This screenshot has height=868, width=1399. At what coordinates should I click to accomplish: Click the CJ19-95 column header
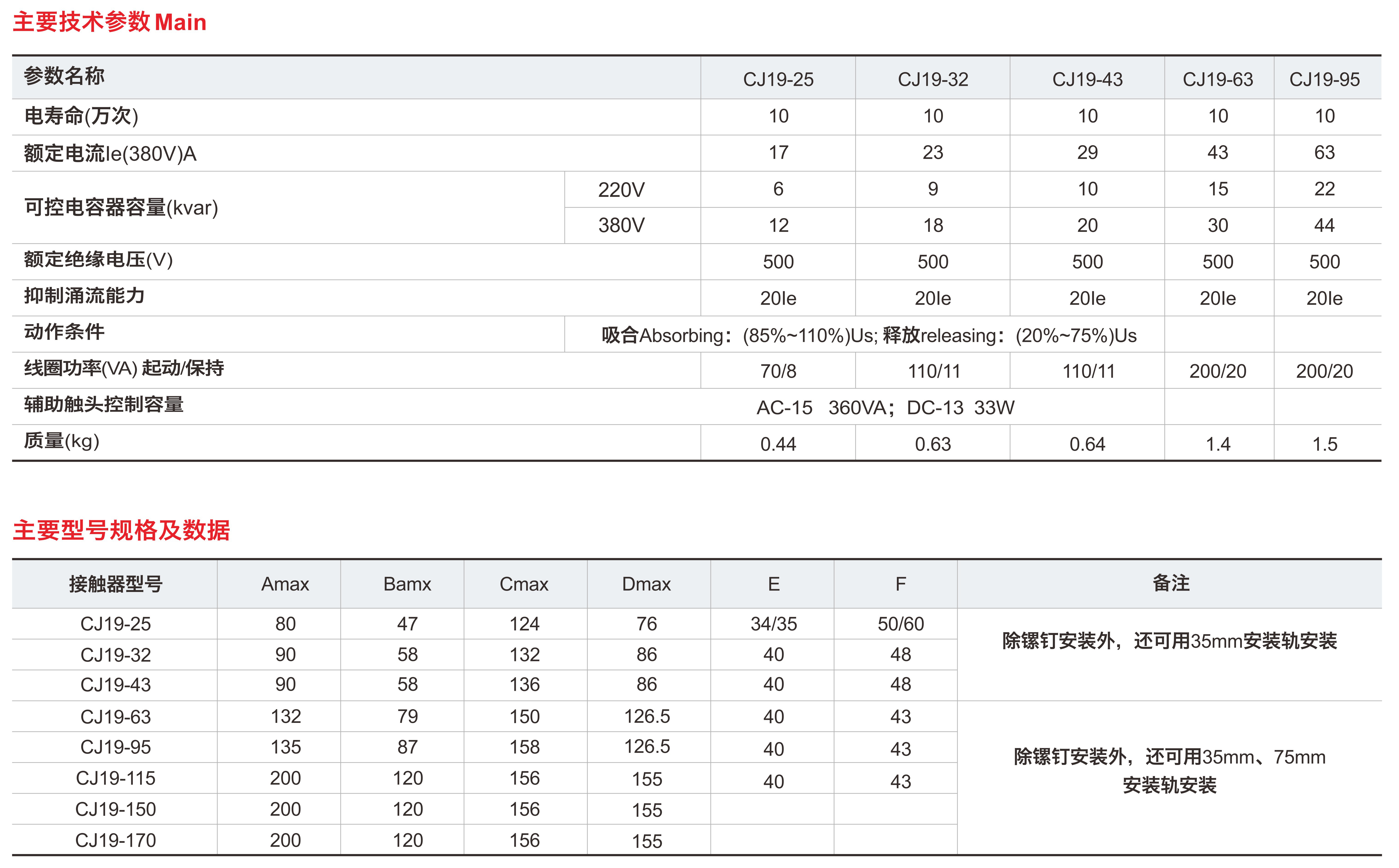click(x=1324, y=79)
